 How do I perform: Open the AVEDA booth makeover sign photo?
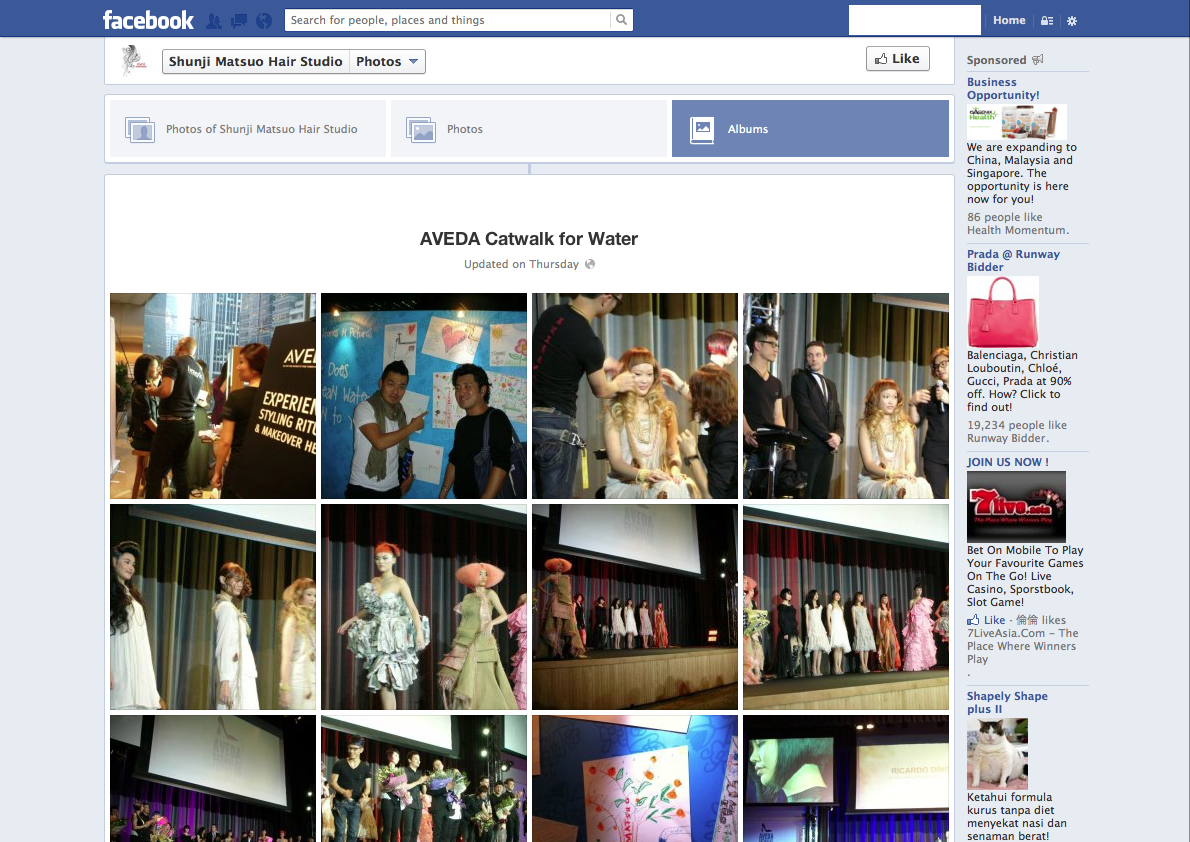212,396
